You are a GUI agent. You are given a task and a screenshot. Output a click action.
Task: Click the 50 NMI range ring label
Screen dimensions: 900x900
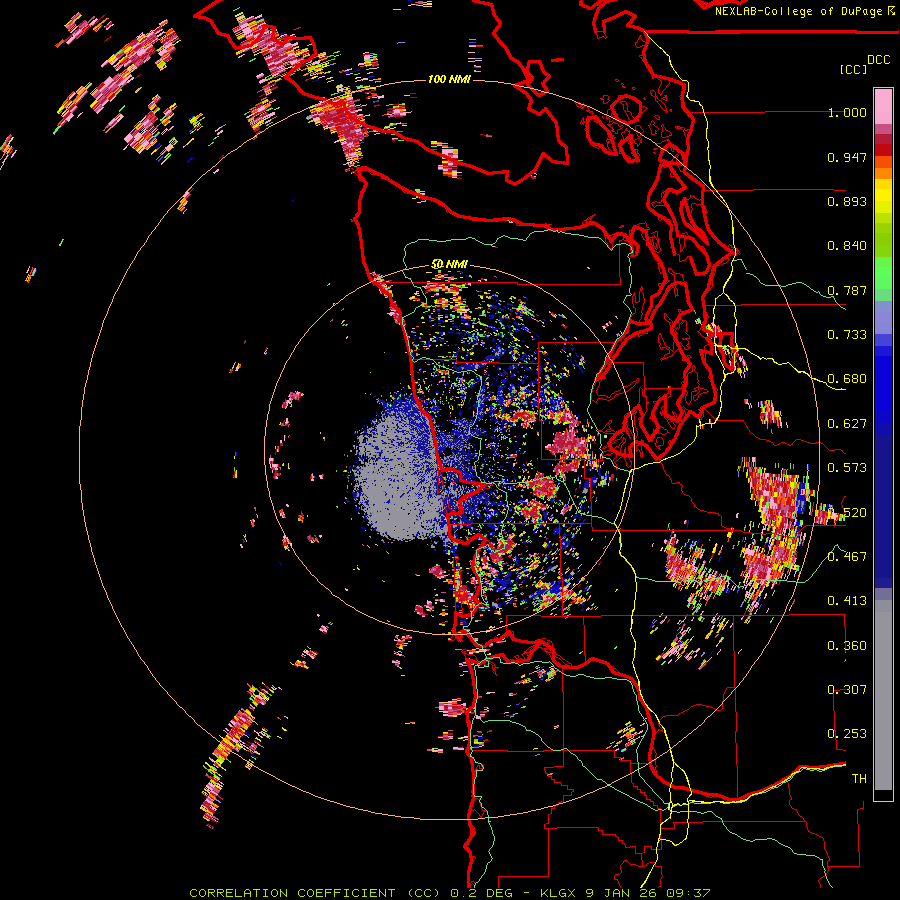(449, 264)
